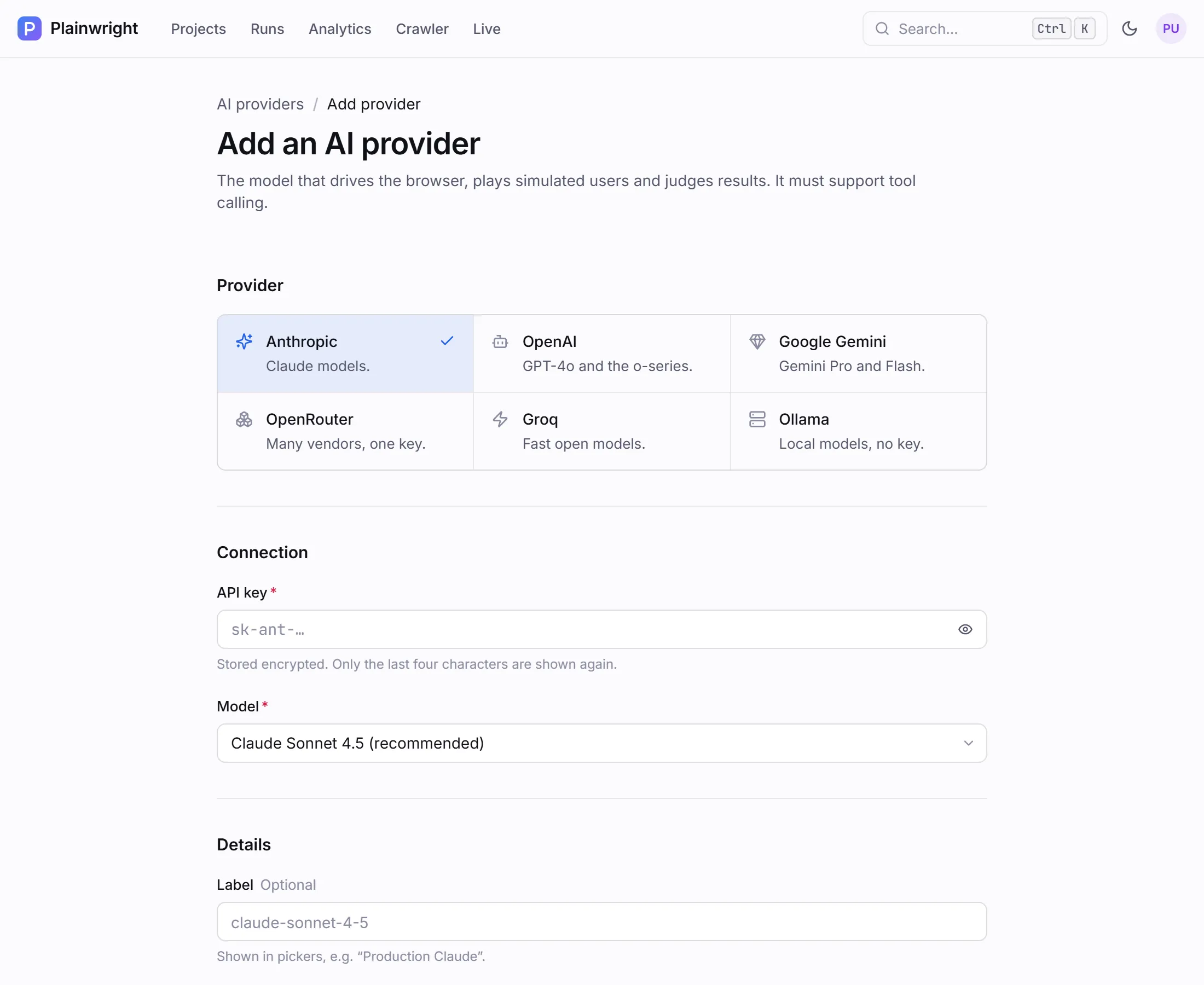Viewport: 1204px width, 985px height.
Task: Click the Anthropic sparkle icon
Action: click(x=244, y=341)
